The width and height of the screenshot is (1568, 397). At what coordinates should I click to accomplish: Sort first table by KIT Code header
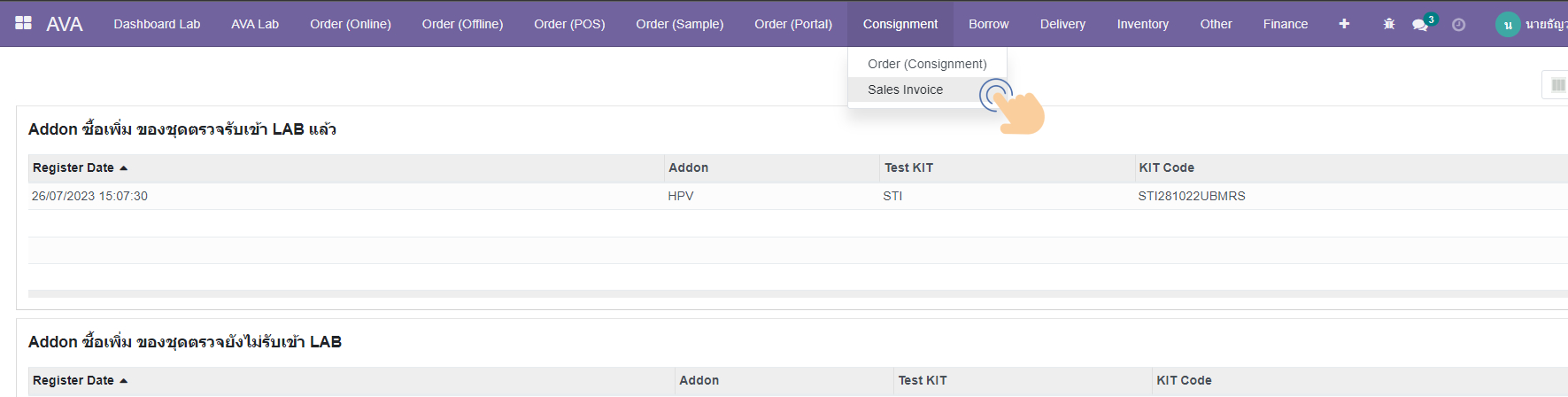(1166, 167)
